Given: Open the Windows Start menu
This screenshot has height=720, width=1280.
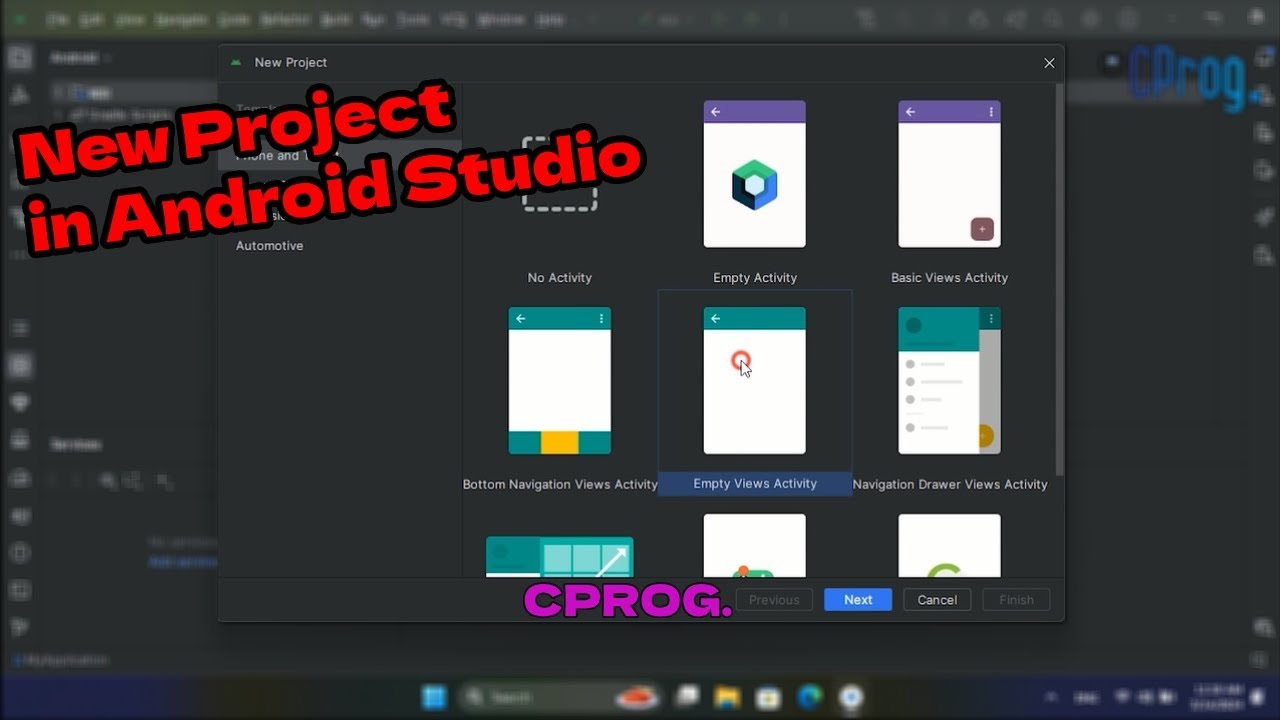Looking at the screenshot, I should [x=434, y=697].
